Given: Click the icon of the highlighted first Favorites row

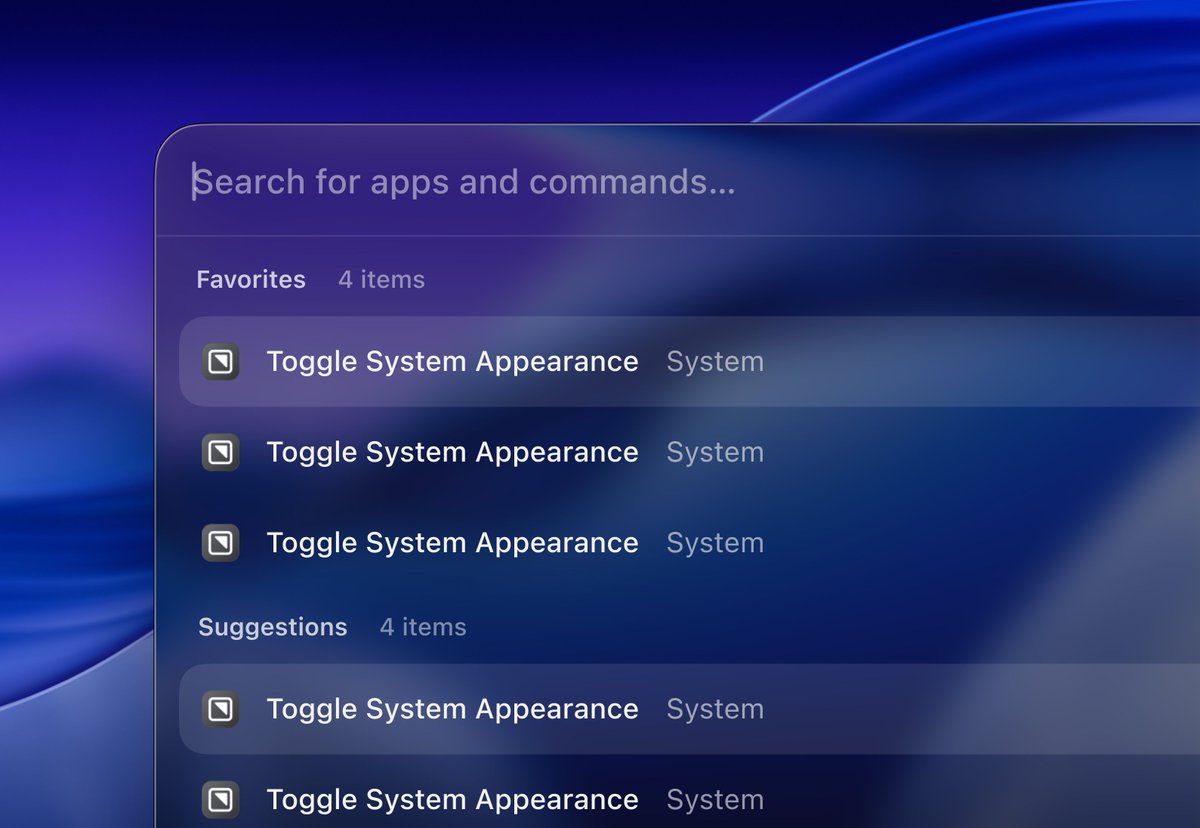Looking at the screenshot, I should coord(220,362).
